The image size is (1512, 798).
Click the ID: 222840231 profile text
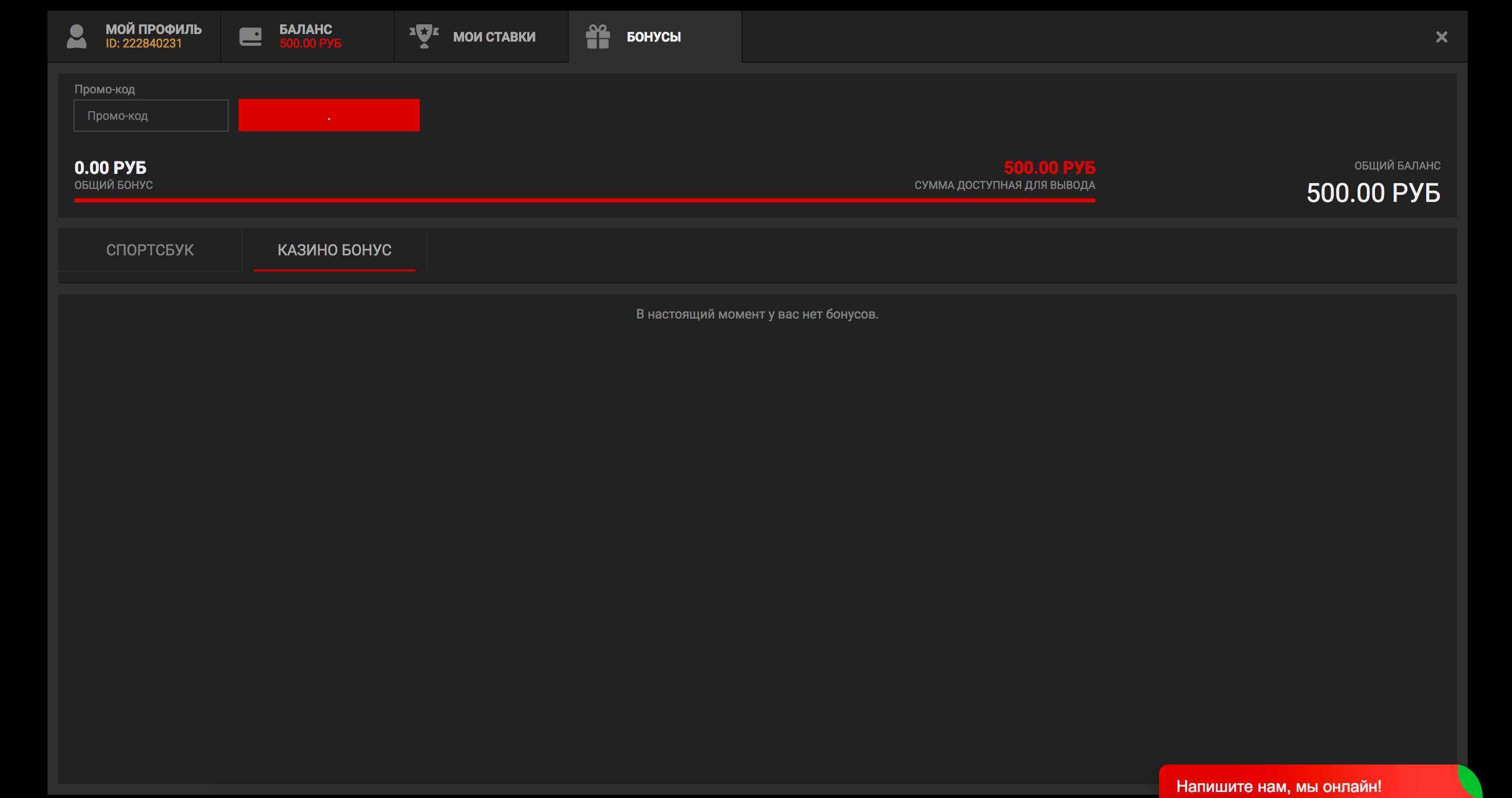(144, 44)
